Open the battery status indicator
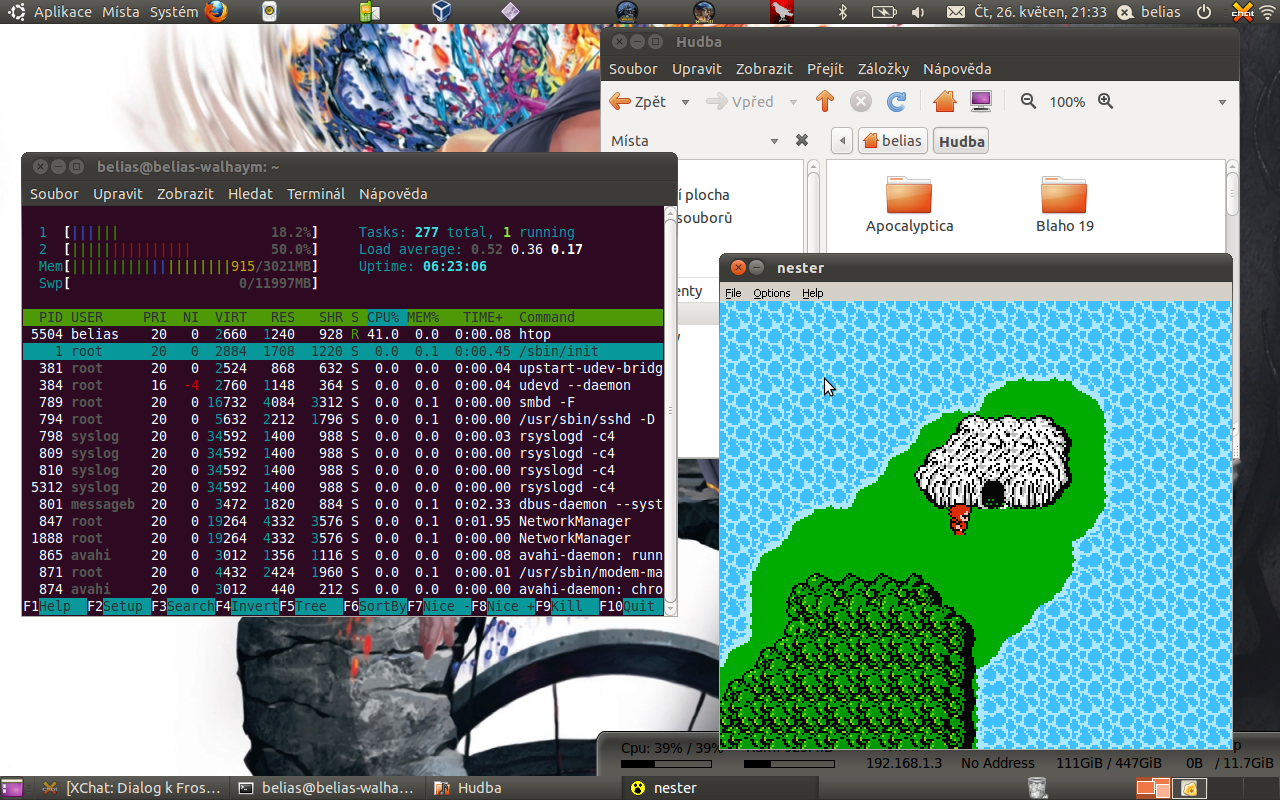 884,12
